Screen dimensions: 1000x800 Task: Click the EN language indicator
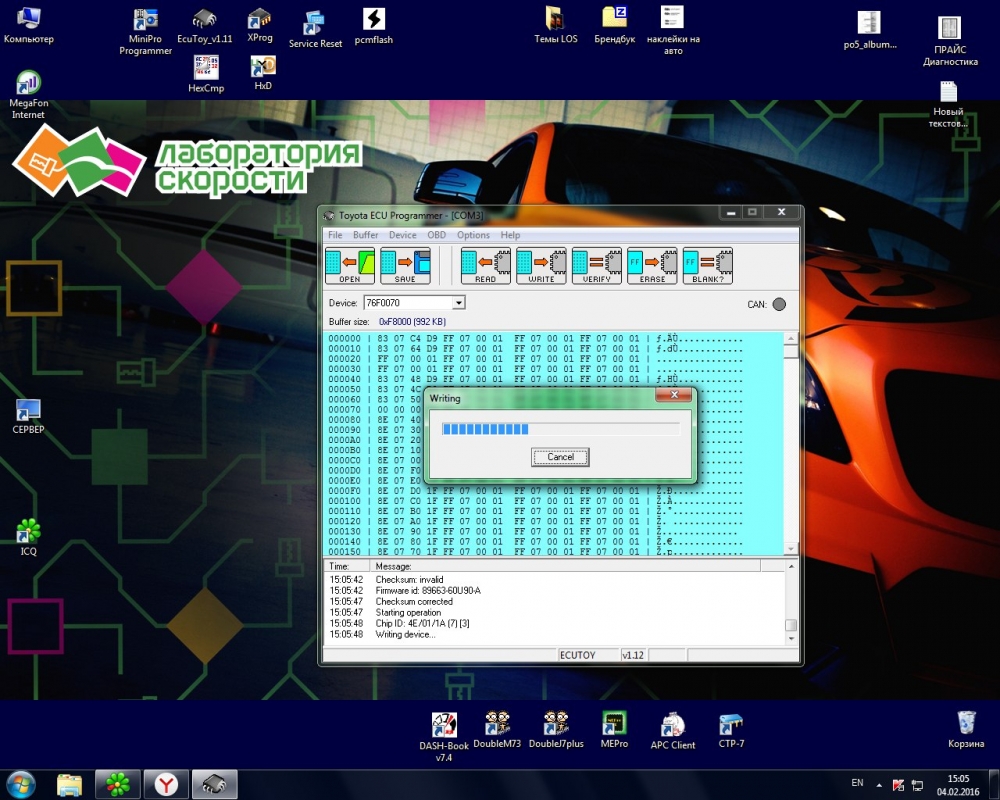tap(857, 783)
